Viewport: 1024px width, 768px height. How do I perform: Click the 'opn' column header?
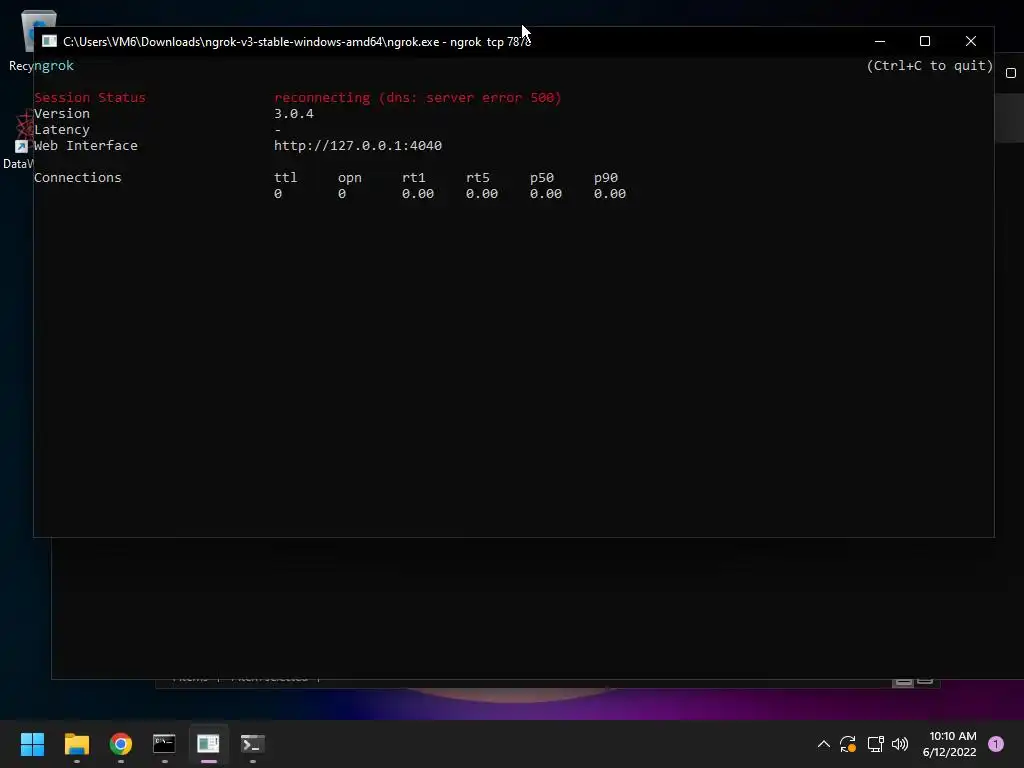point(349,178)
